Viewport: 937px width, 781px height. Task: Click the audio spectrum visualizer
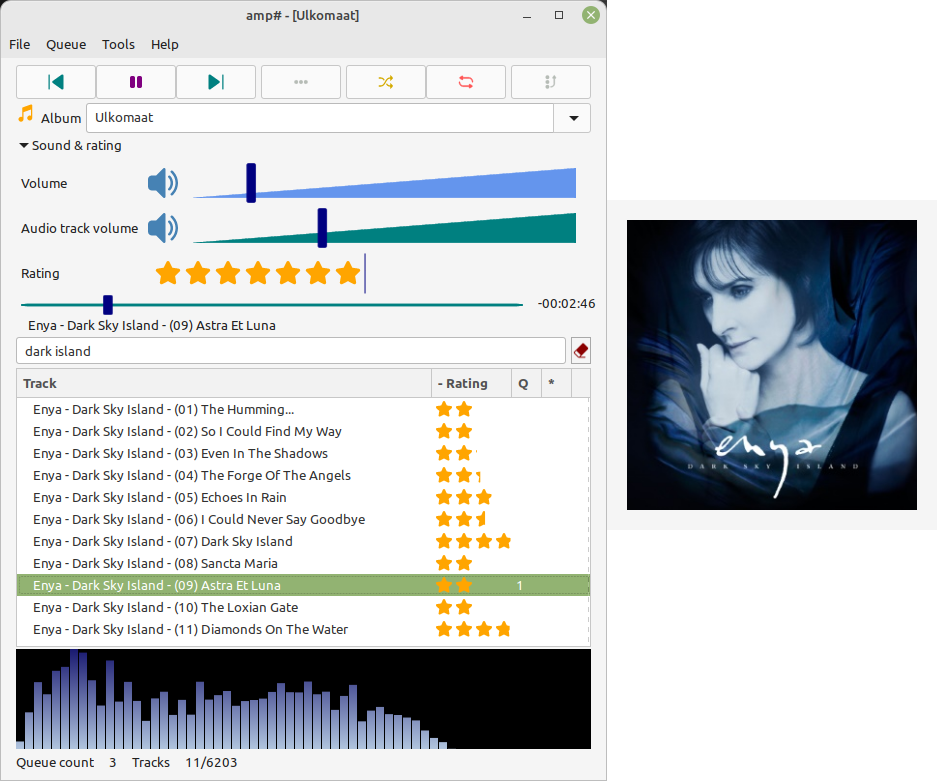pyautogui.click(x=303, y=699)
